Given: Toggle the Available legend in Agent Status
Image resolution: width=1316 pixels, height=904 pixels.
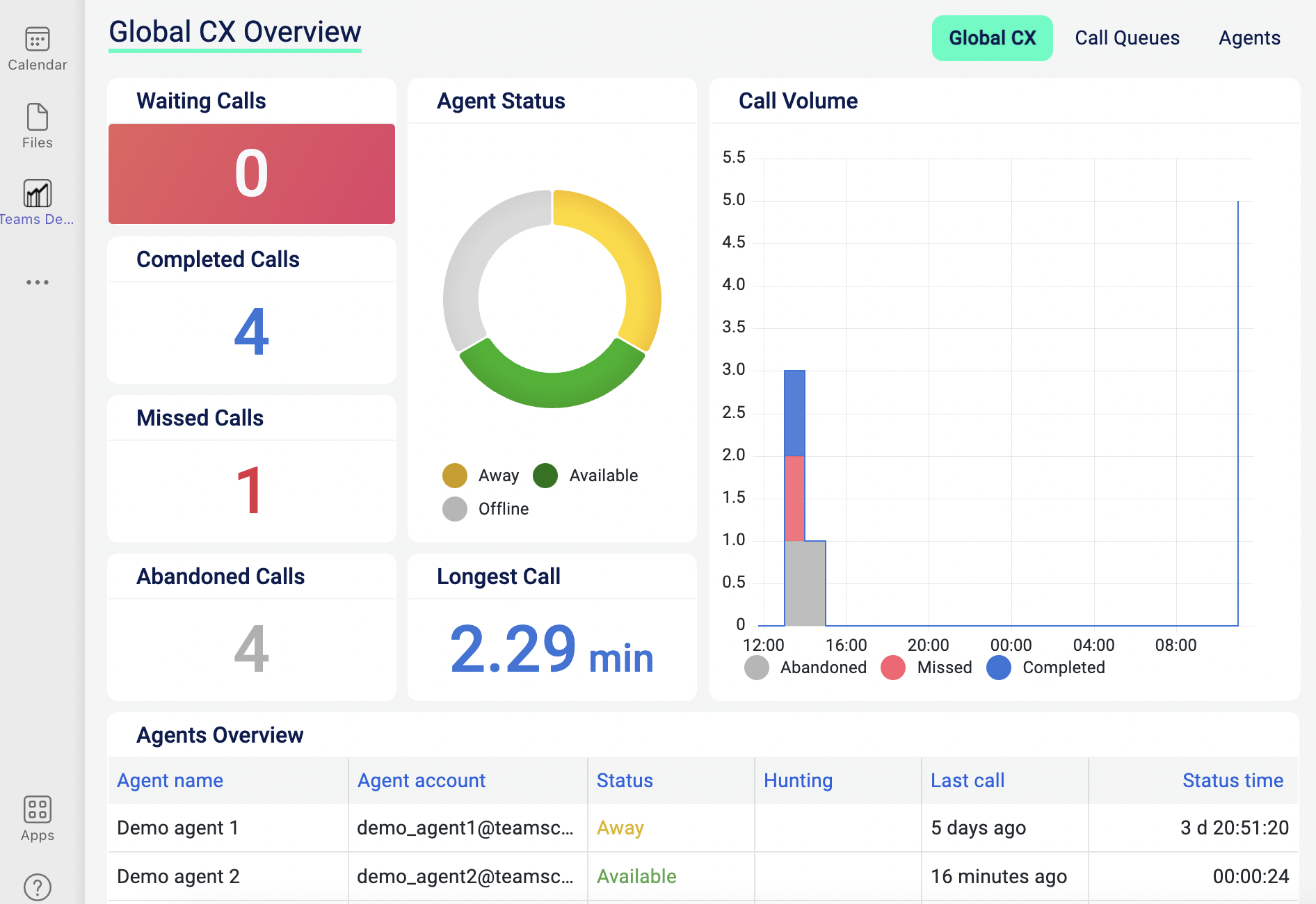Looking at the screenshot, I should tap(586, 476).
